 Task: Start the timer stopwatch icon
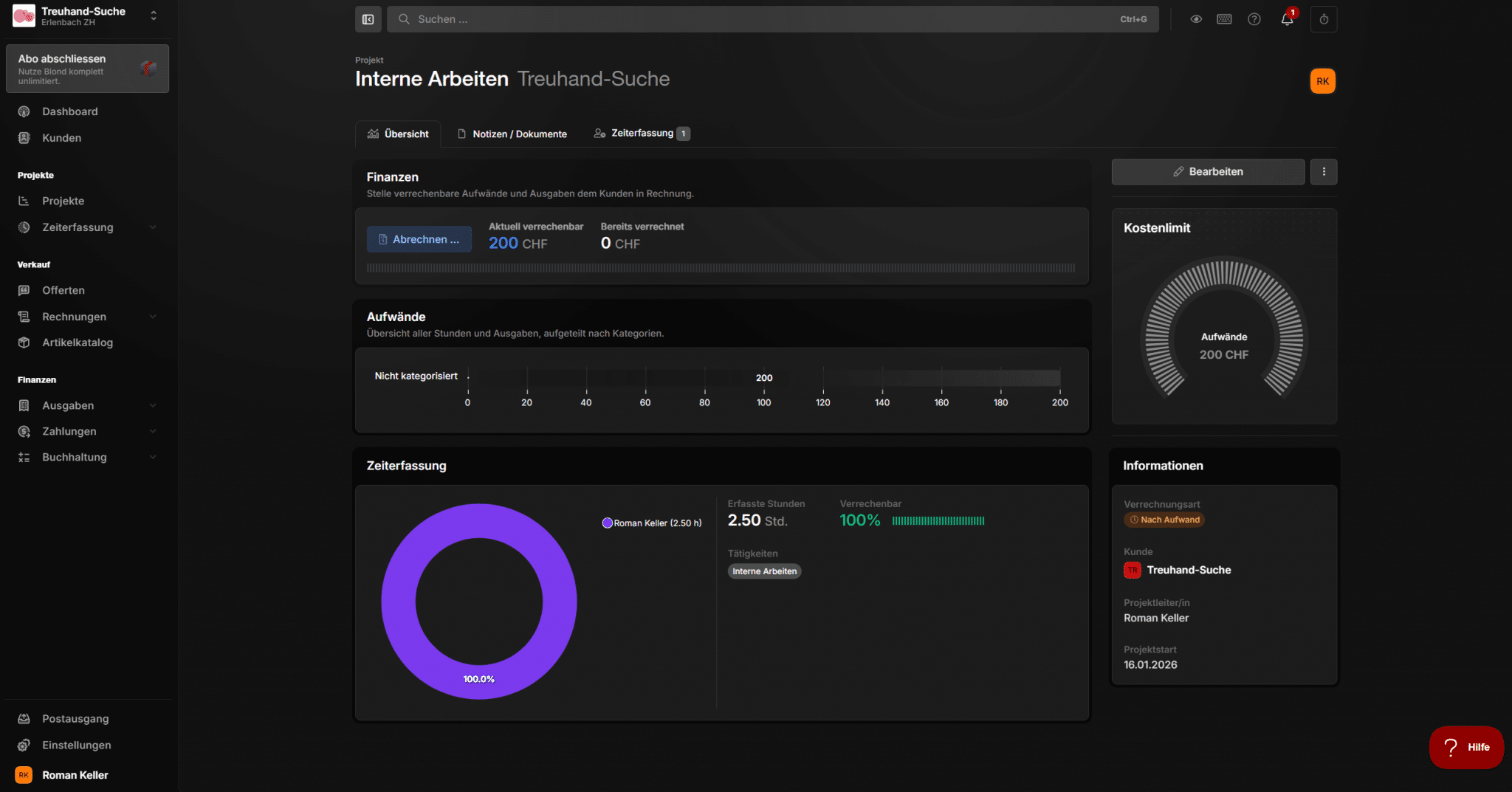coord(1324,19)
